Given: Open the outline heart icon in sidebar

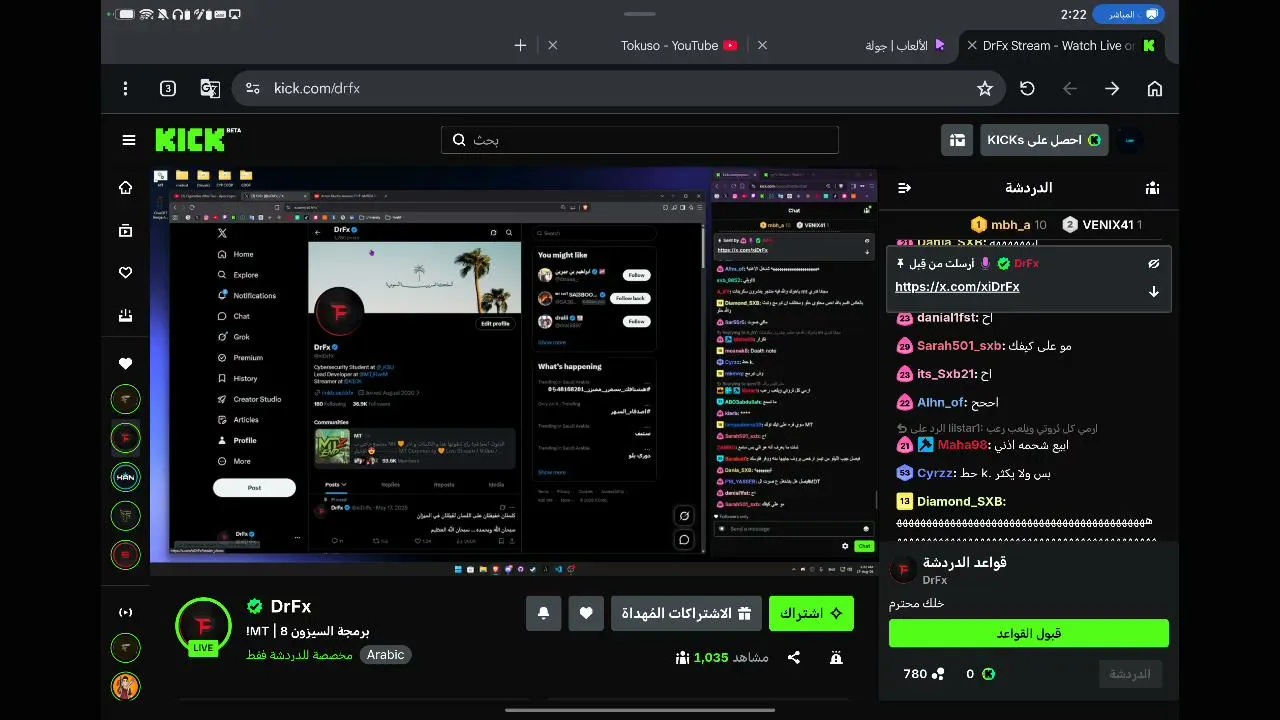Looking at the screenshot, I should coord(125,272).
